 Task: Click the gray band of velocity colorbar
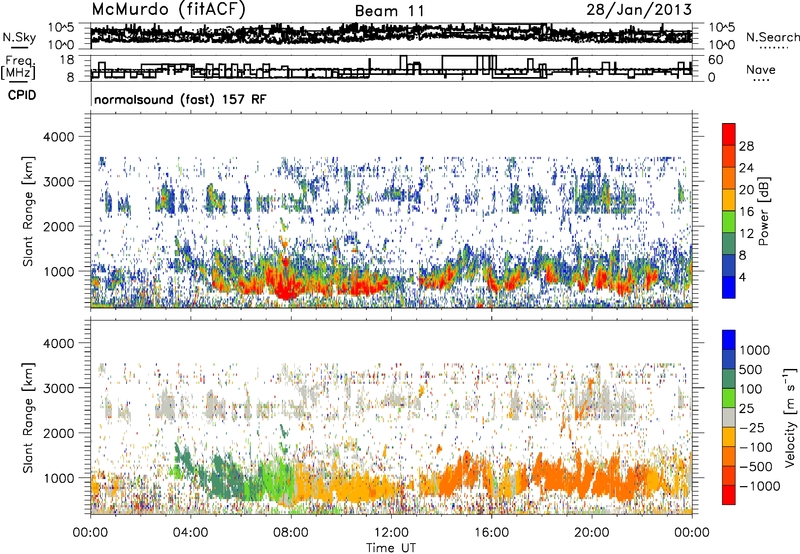click(x=729, y=418)
